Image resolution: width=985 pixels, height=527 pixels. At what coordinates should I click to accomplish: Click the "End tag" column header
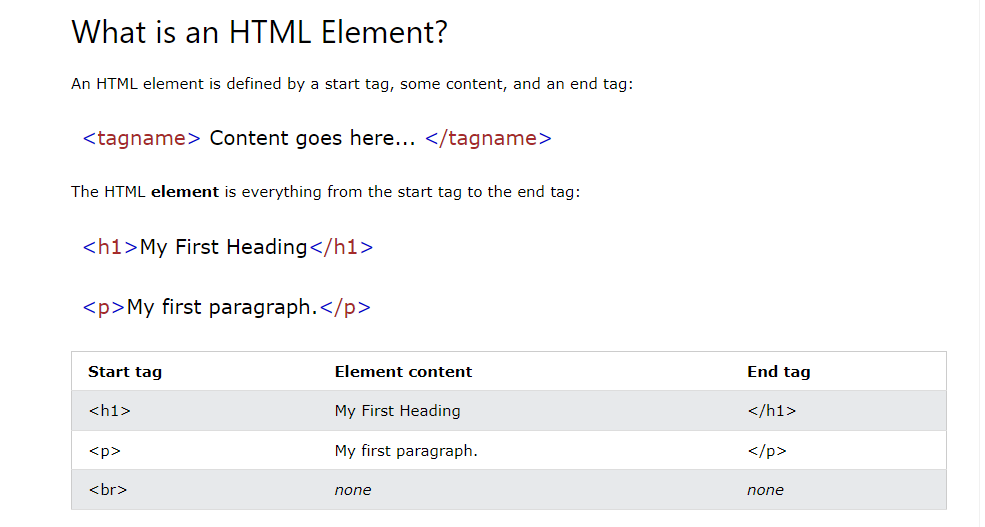click(778, 372)
